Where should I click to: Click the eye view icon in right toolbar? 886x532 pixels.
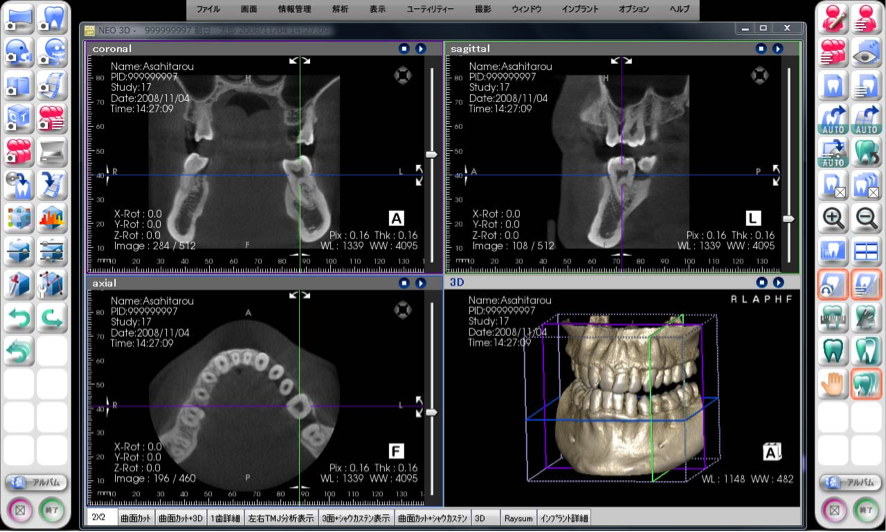(x=866, y=52)
